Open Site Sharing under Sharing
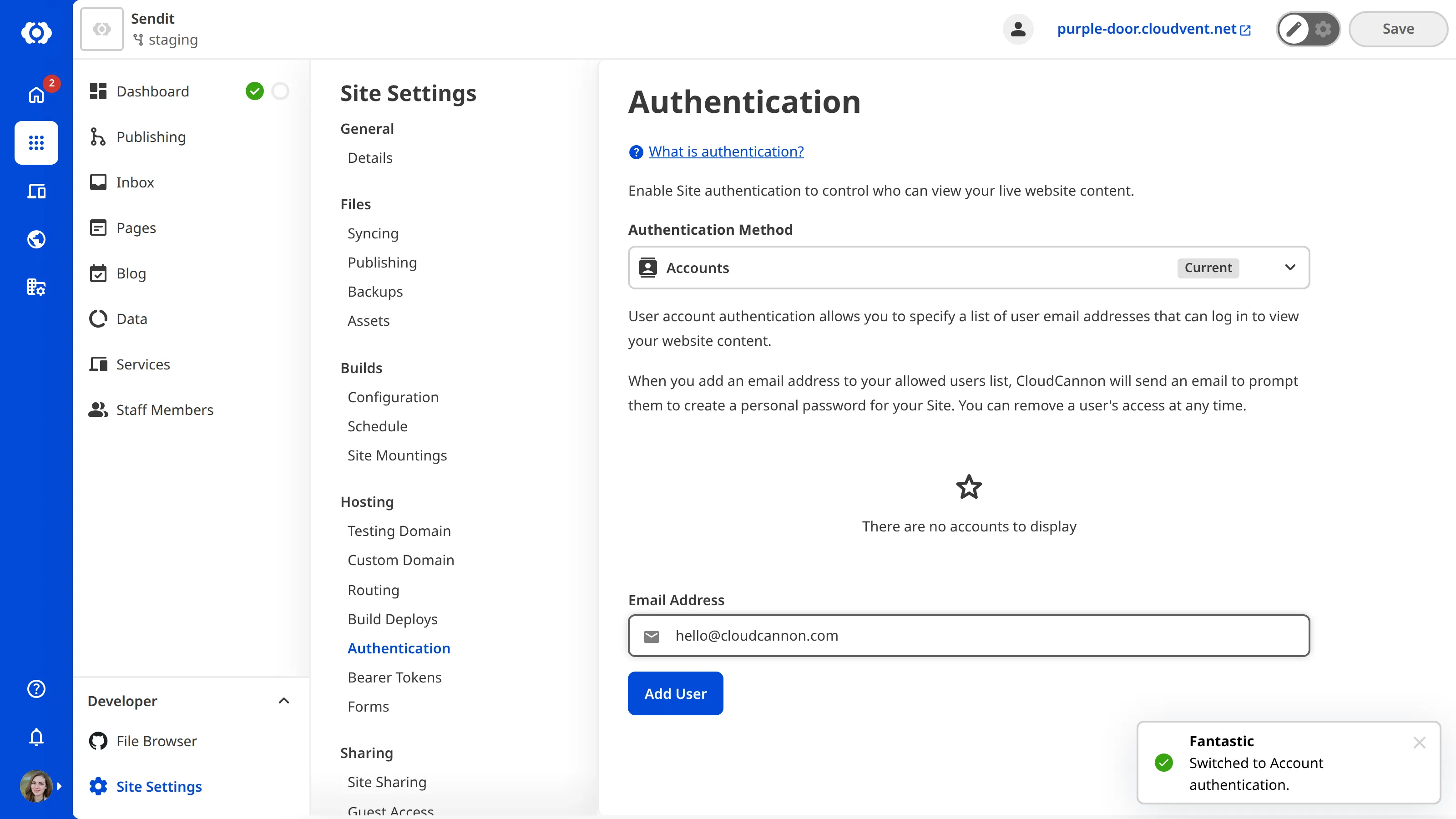The width and height of the screenshot is (1456, 819). point(387,782)
